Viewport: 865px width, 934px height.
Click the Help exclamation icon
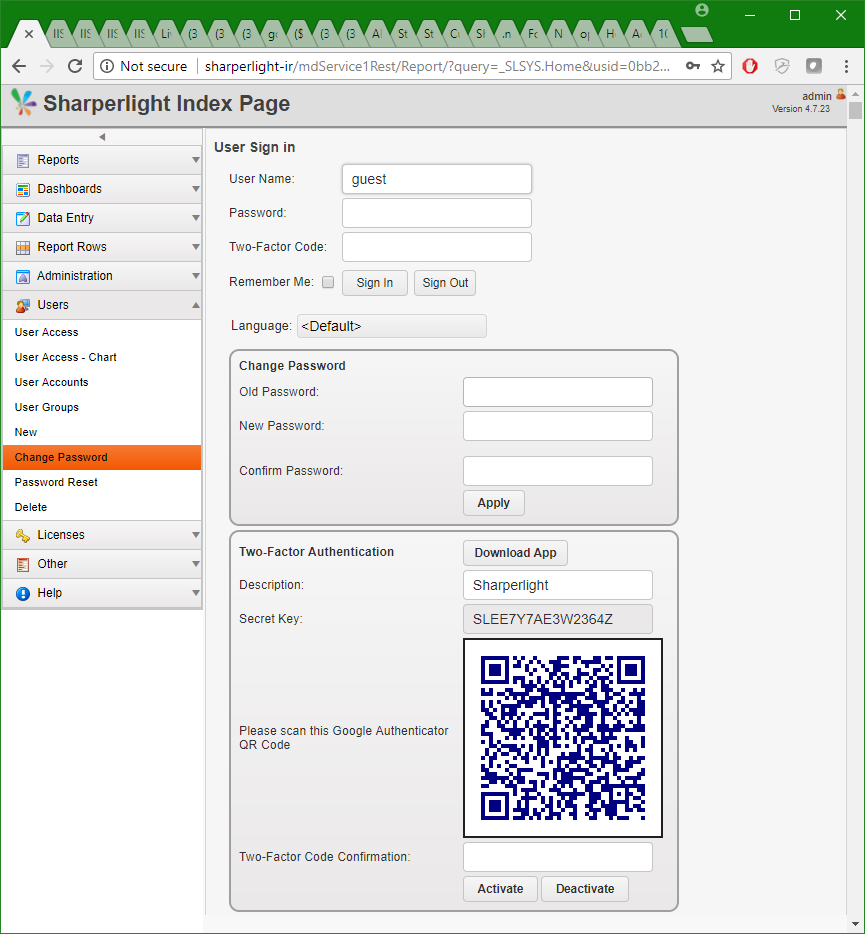click(23, 593)
